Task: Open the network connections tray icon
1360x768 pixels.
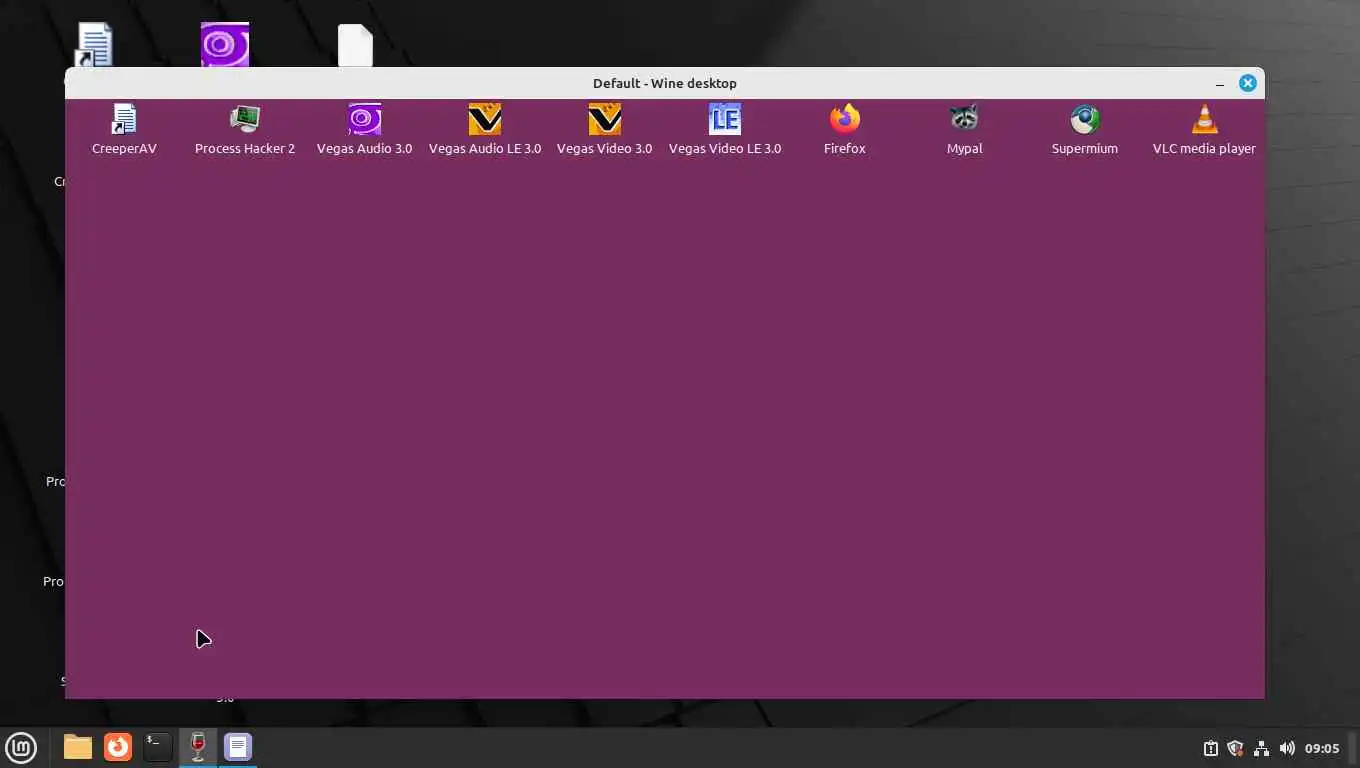Action: pos(1261,748)
